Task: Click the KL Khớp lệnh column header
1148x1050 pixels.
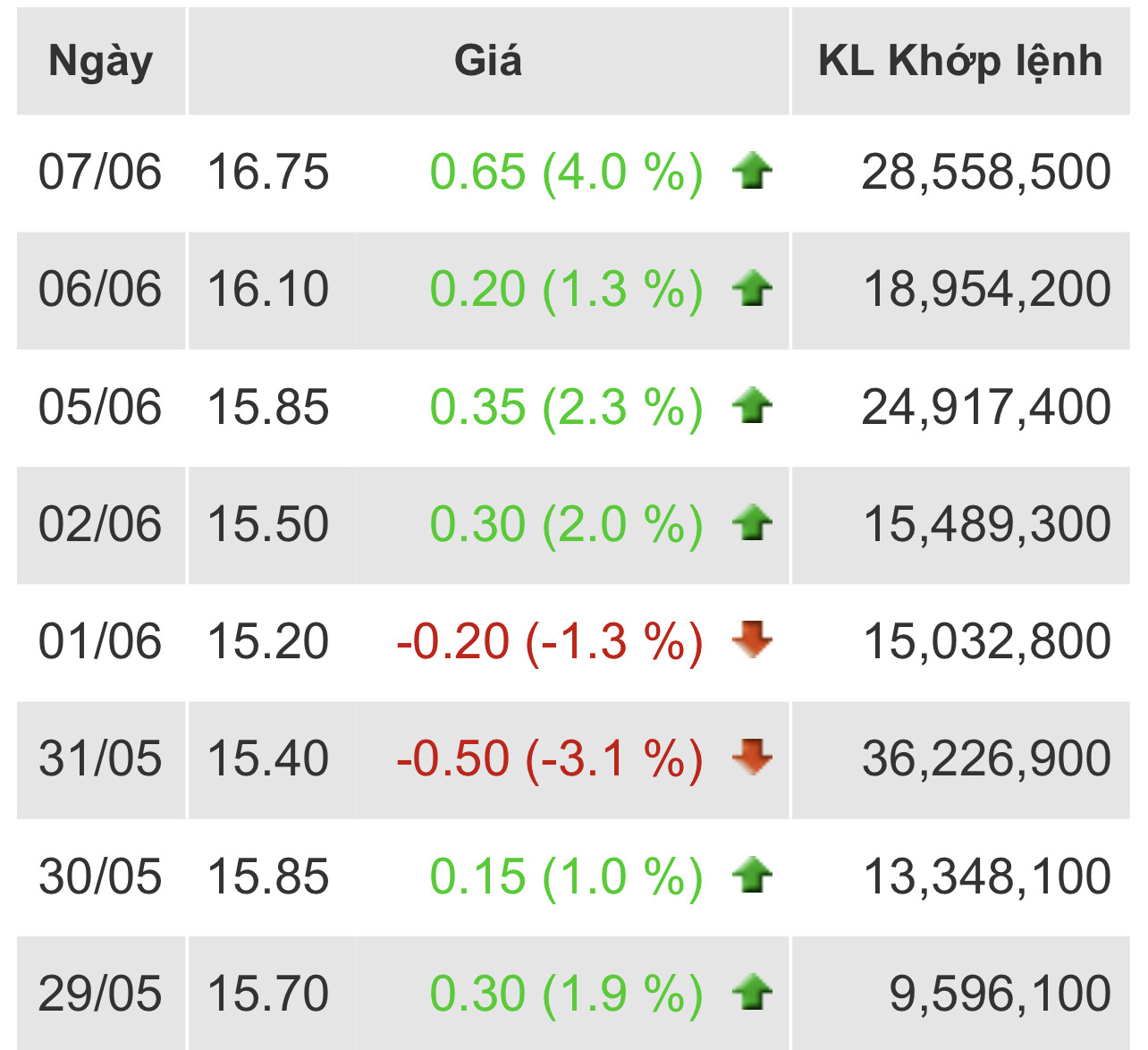Action: pyautogui.click(x=960, y=61)
